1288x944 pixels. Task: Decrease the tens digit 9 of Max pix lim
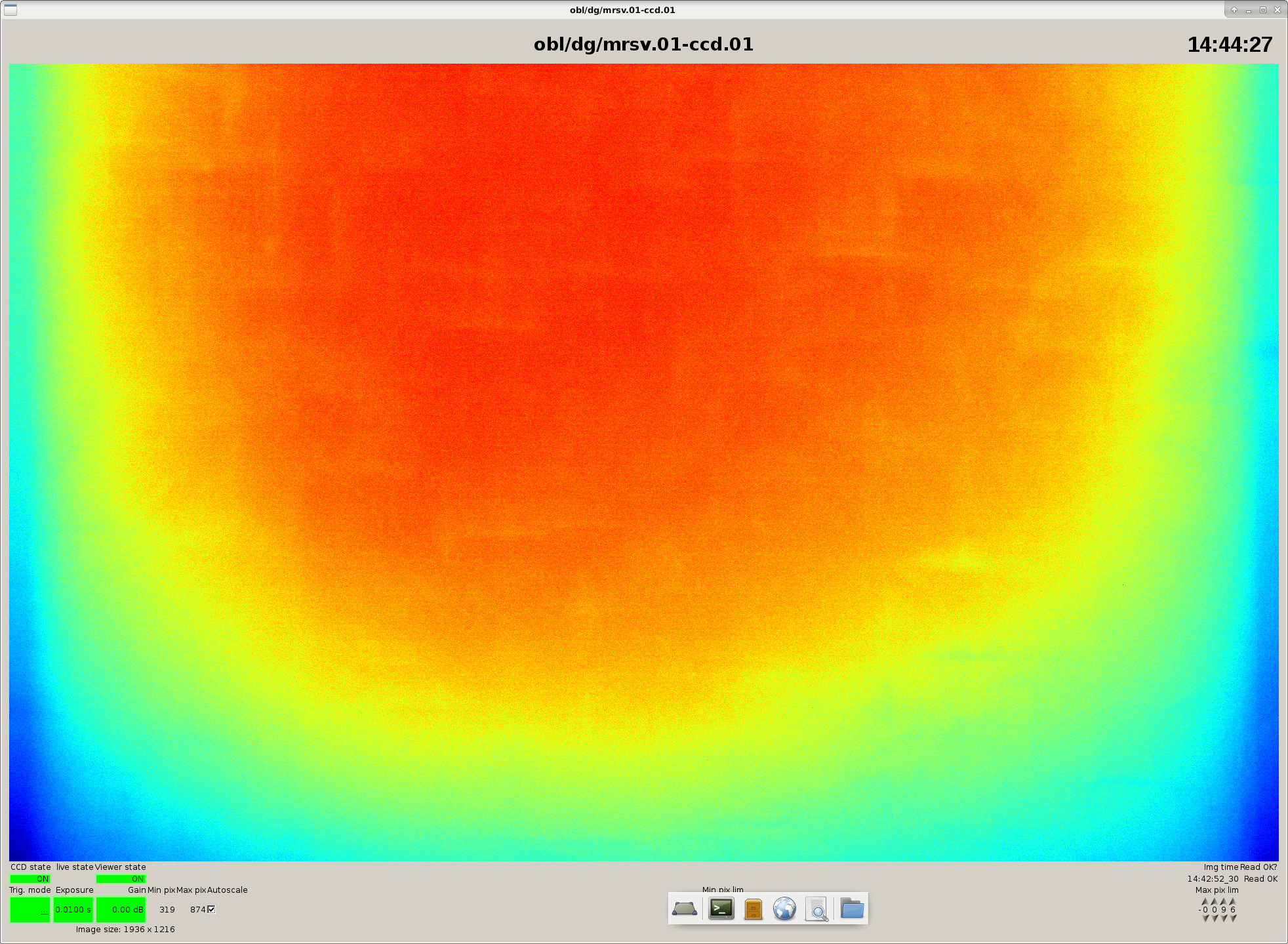point(1224,918)
